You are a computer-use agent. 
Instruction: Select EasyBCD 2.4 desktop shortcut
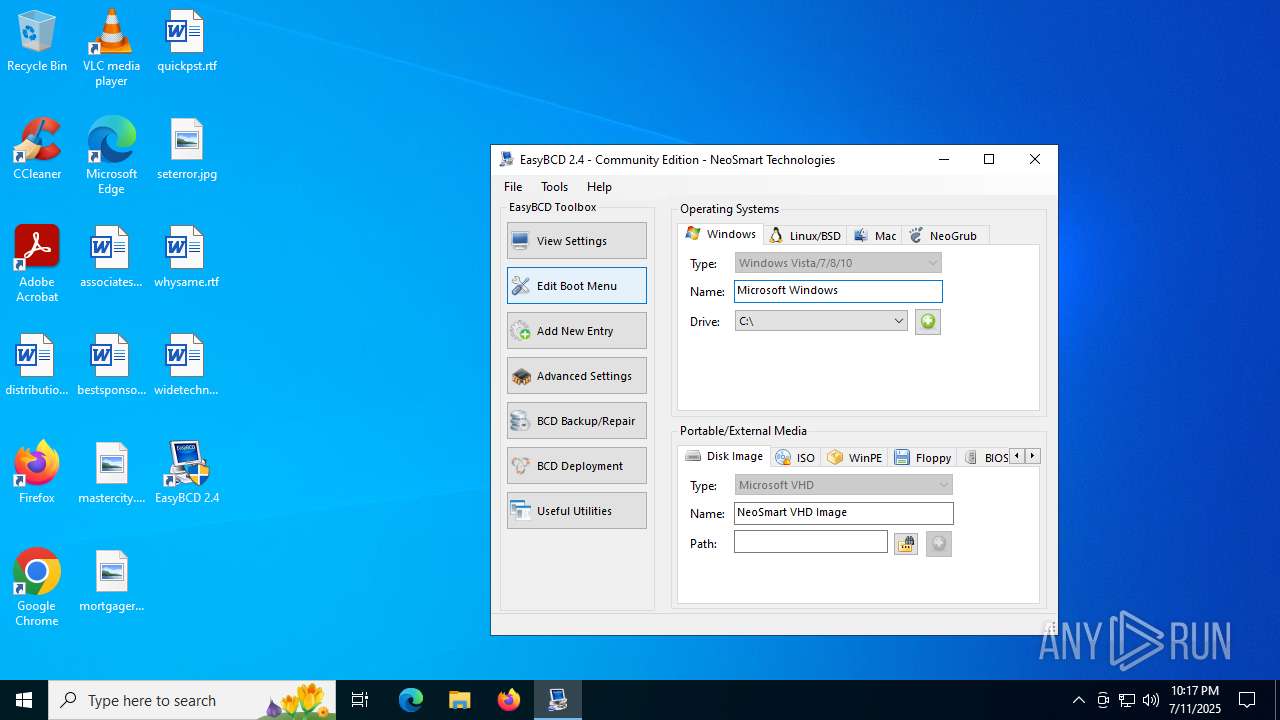(x=186, y=473)
